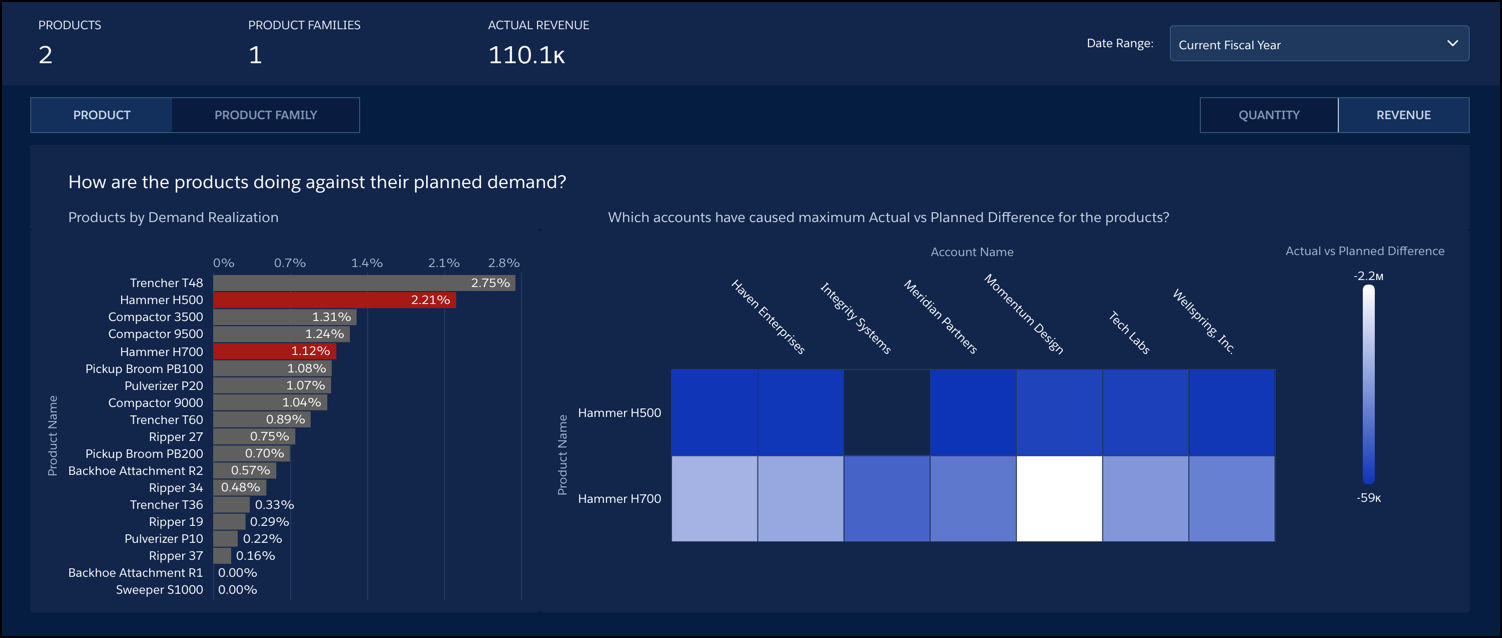The height and width of the screenshot is (638, 1502).
Task: Click the Wellspring, Inc. column header
Action: (x=1203, y=321)
